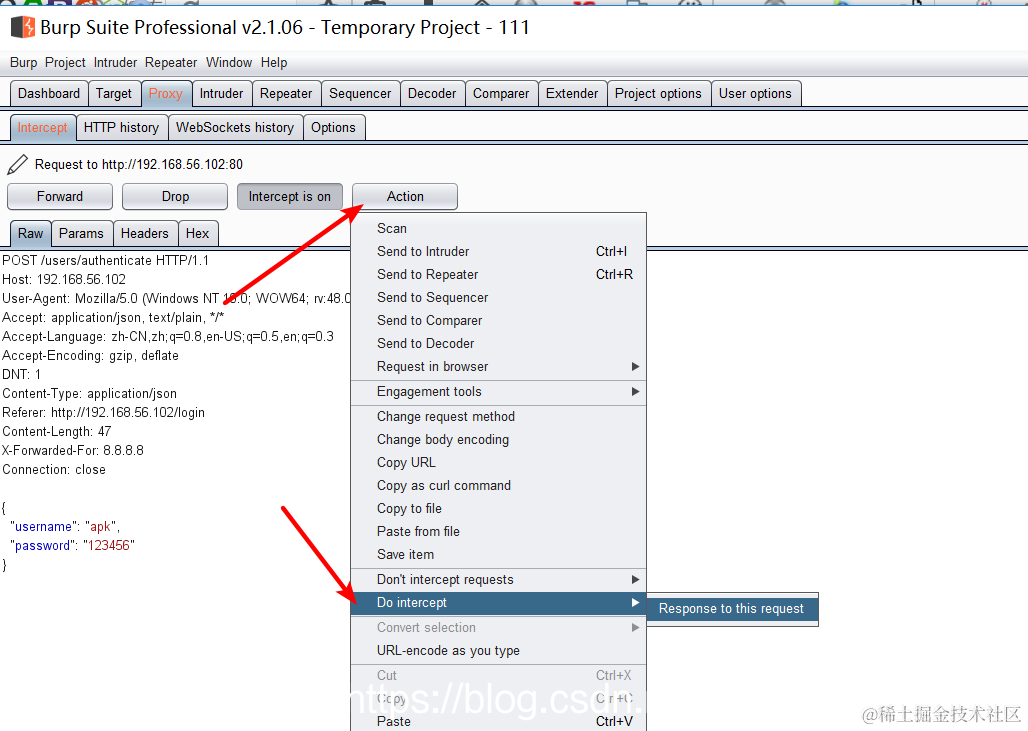Choose Send to Repeater
Viewport: 1028px width, 731px height.
click(498, 275)
